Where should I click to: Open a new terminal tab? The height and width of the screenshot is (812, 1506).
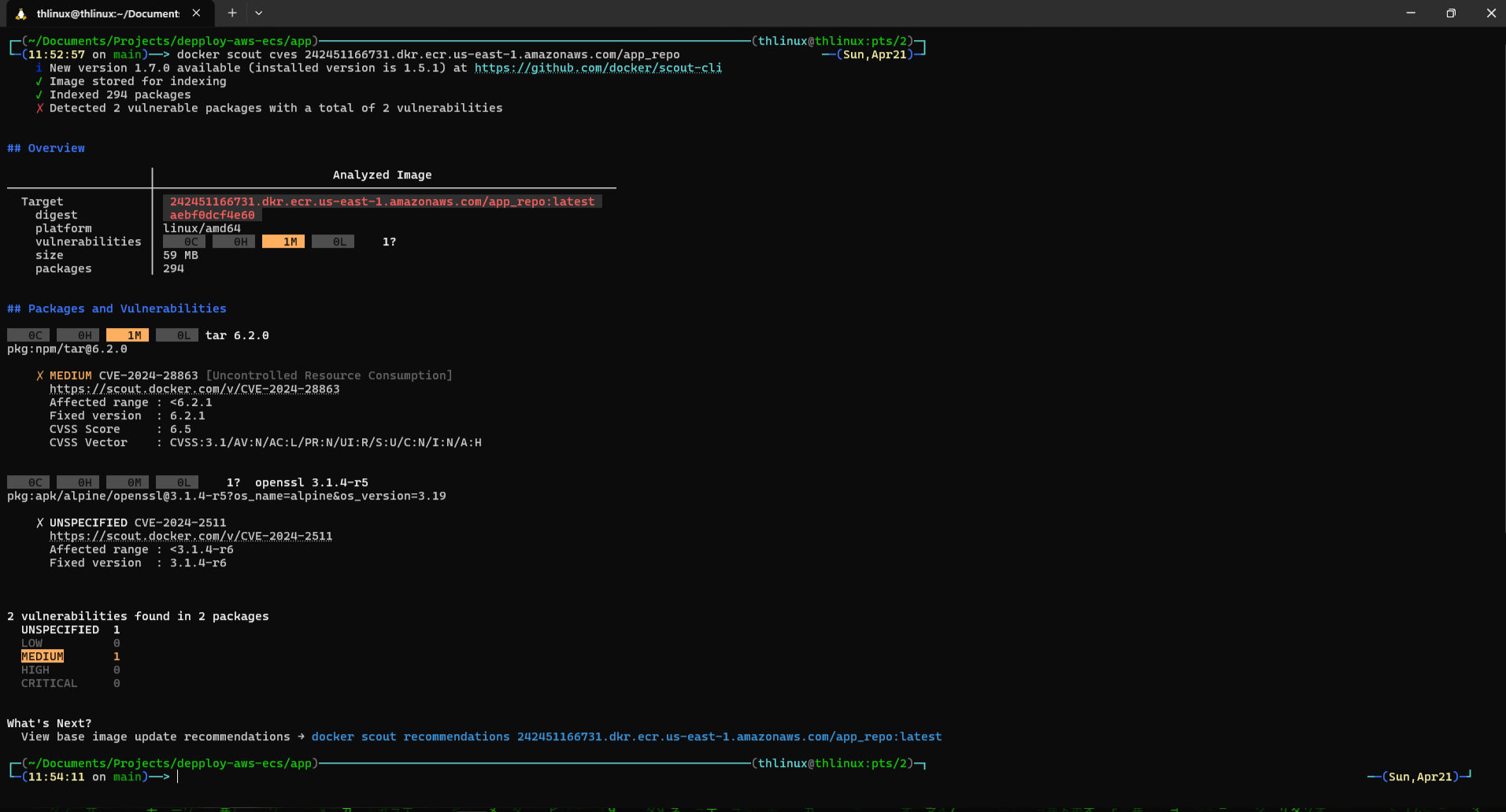232,13
